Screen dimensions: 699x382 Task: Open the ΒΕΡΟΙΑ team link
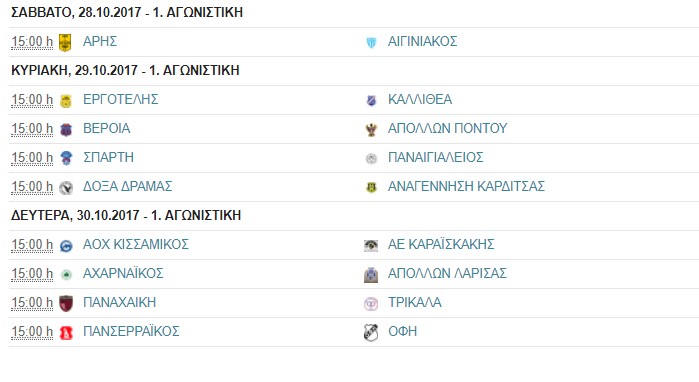click(107, 128)
